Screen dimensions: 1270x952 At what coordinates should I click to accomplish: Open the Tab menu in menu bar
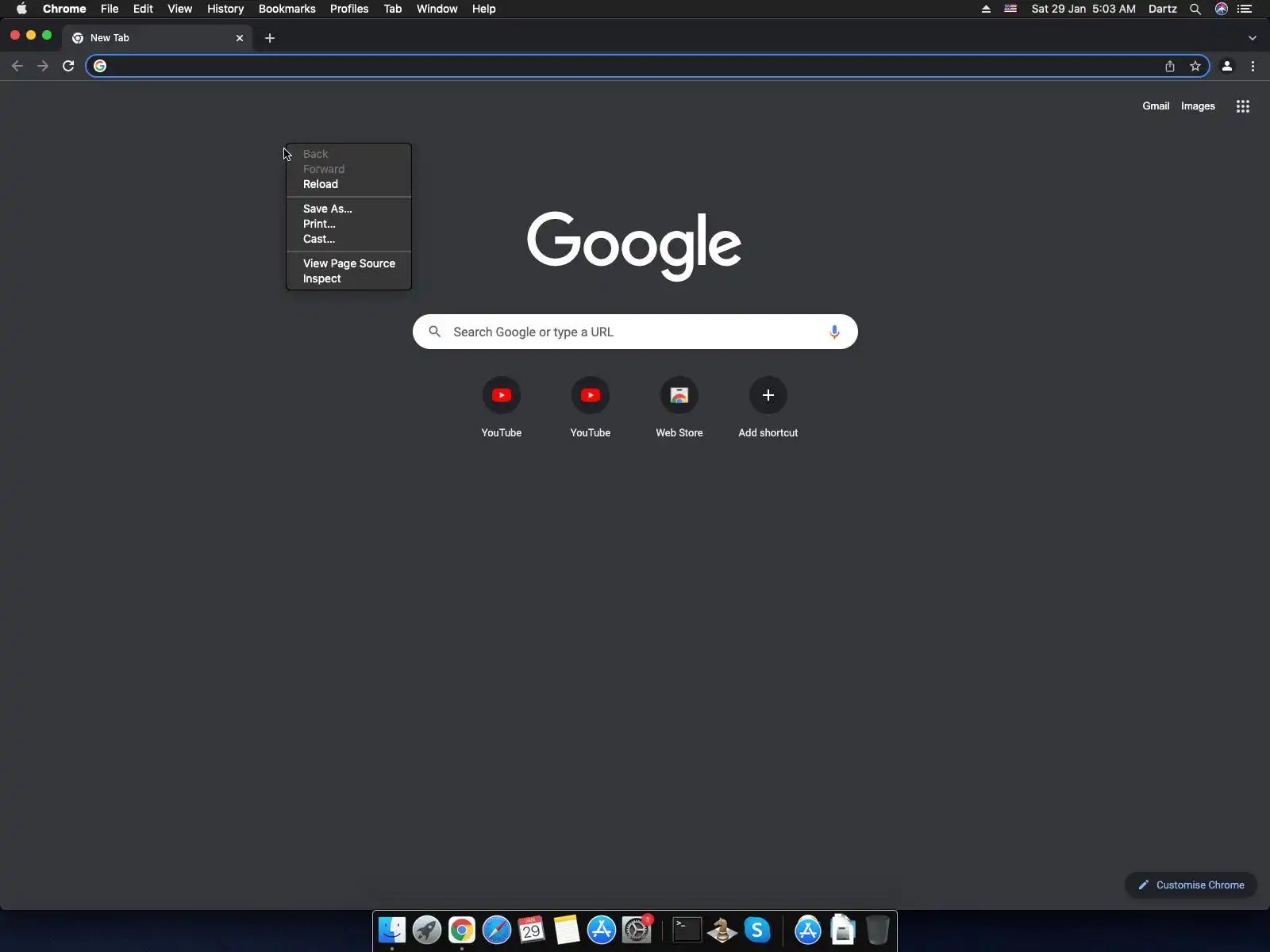click(x=393, y=9)
